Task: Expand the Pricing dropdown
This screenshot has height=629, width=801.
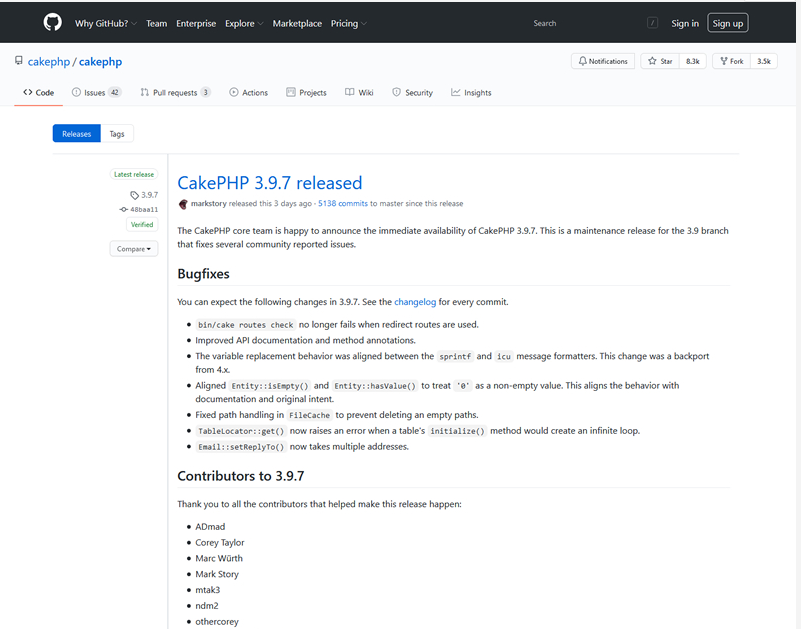Action: coord(349,24)
